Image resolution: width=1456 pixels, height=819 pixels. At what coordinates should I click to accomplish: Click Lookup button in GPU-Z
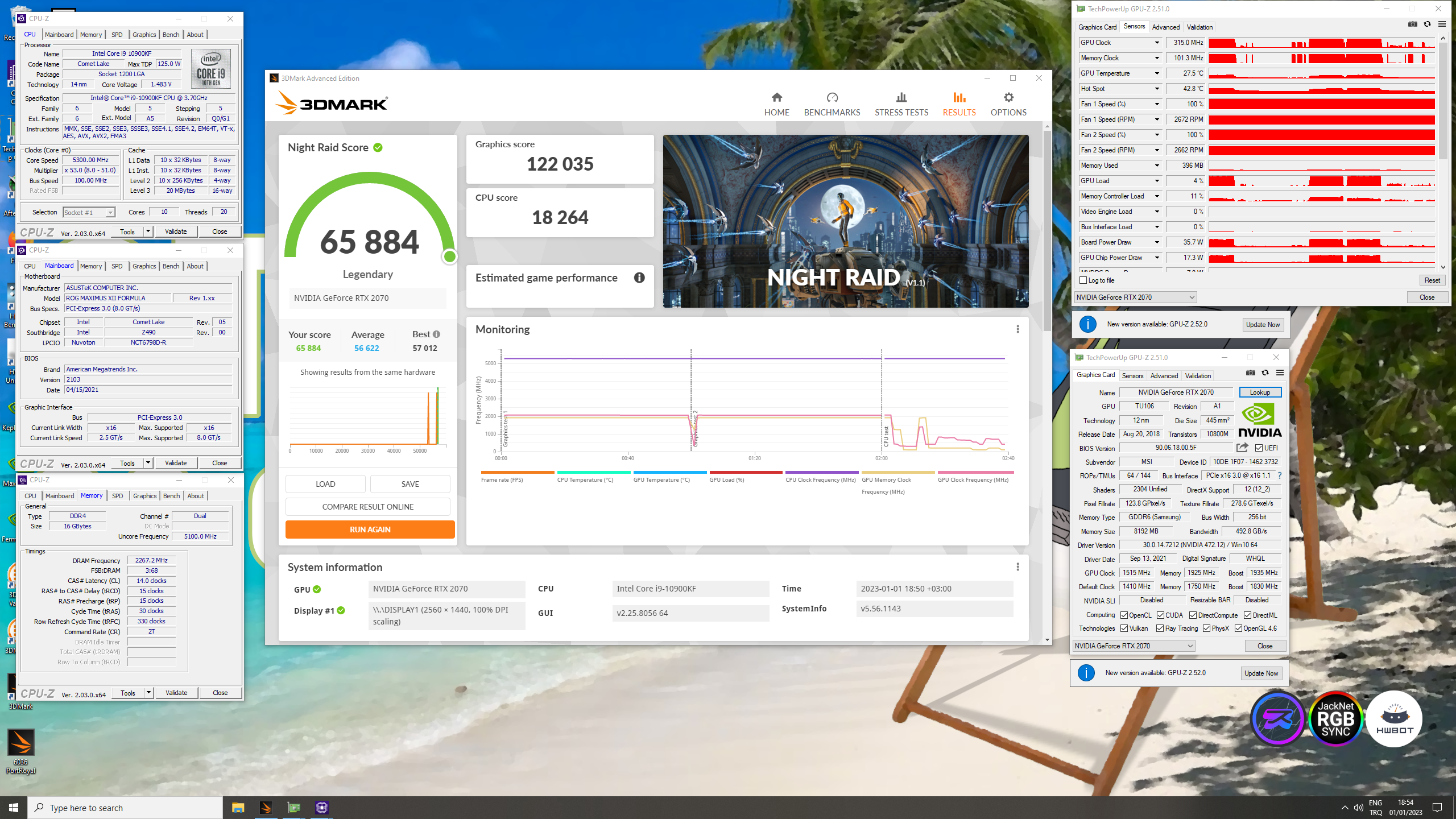click(x=1260, y=392)
